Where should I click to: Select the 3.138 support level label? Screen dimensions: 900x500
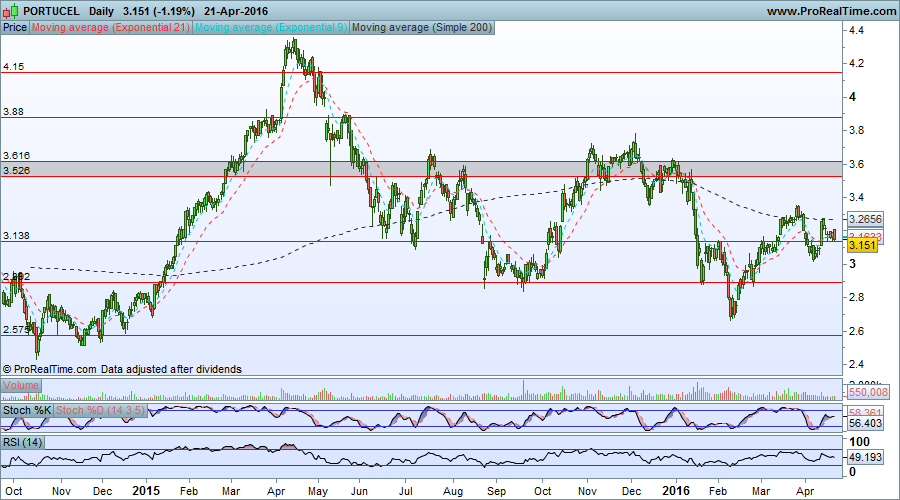click(16, 236)
